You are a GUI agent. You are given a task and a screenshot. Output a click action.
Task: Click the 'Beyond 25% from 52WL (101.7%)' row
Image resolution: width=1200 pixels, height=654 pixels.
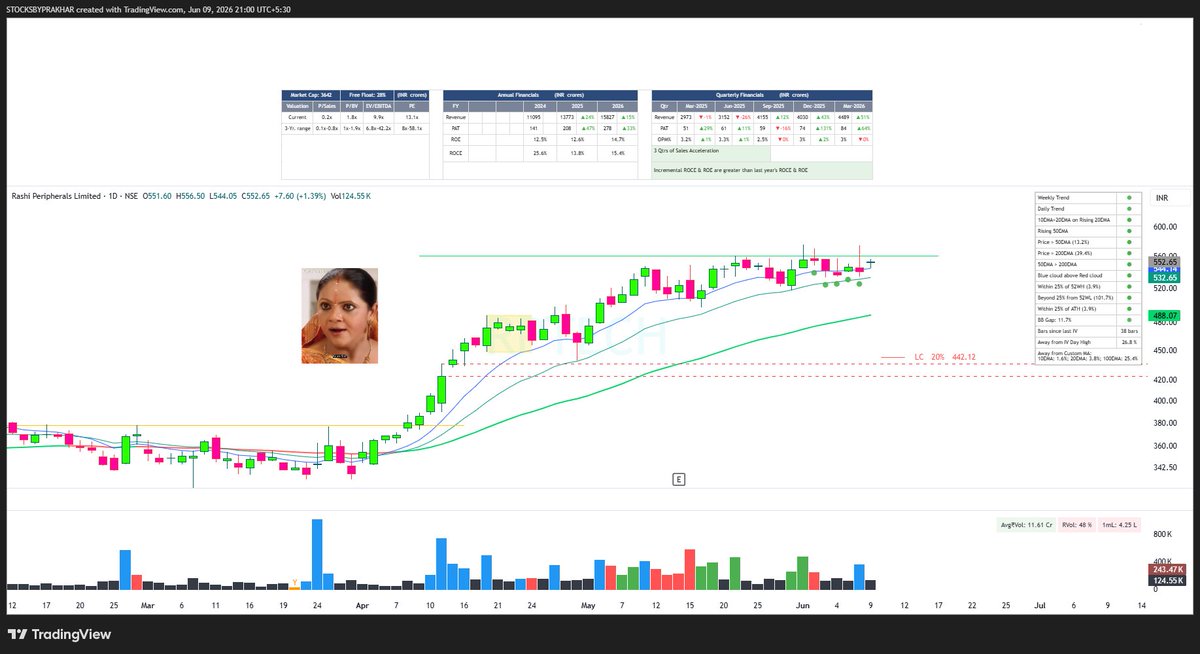point(1088,298)
